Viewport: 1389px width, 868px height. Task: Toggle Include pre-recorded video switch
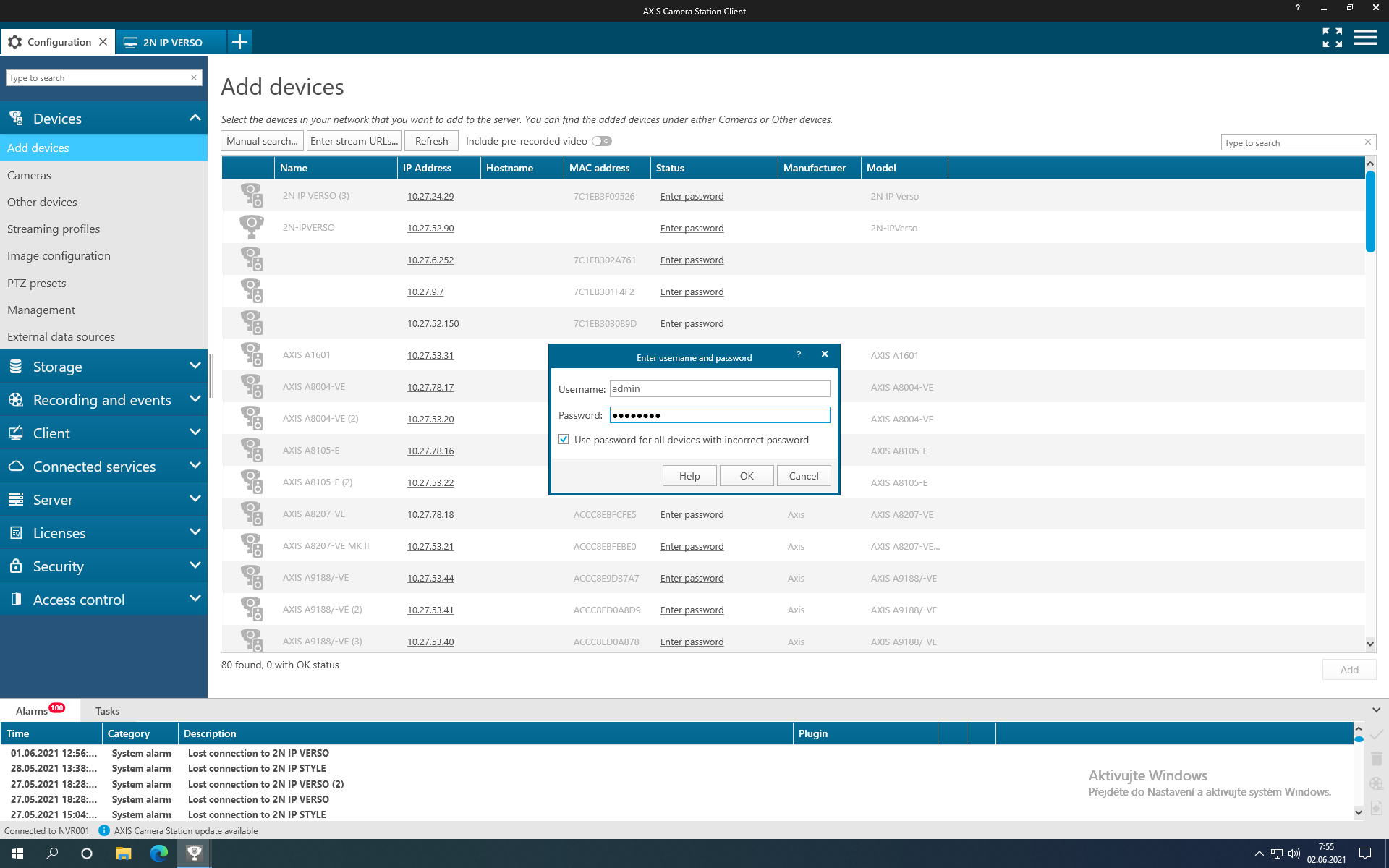(x=601, y=141)
